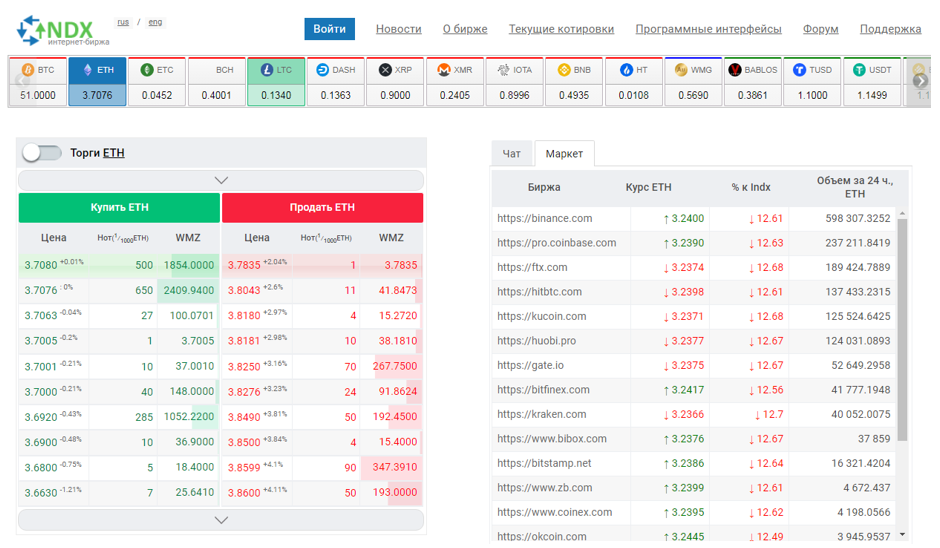This screenshot has height=548, width=940.
Task: Select the ETC coin icon
Action: coord(147,70)
